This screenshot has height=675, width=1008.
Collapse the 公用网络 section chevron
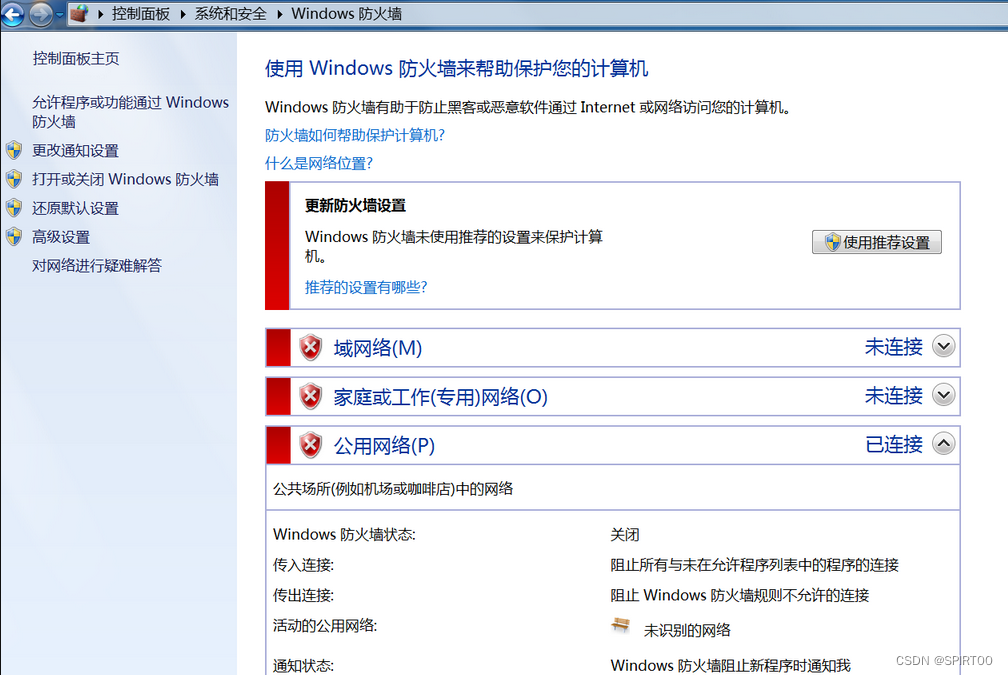click(944, 444)
